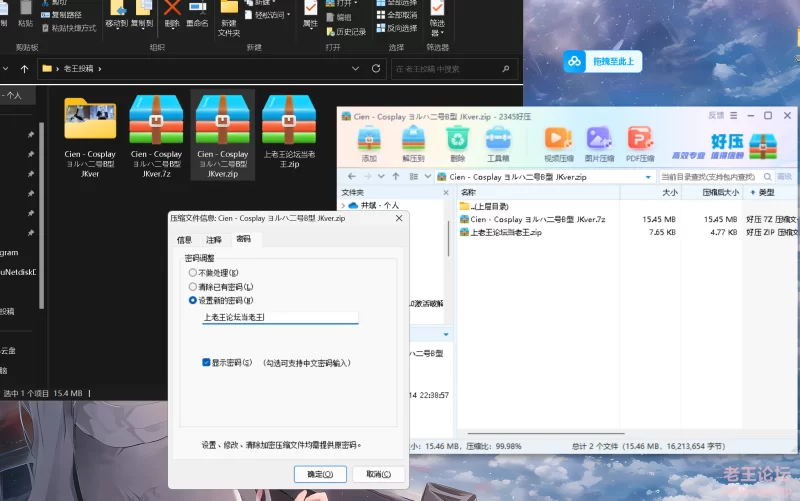Screen dimensions: 800x501
Task: Click the 反馈 link in 好压 title bar
Action: (x=716, y=115)
